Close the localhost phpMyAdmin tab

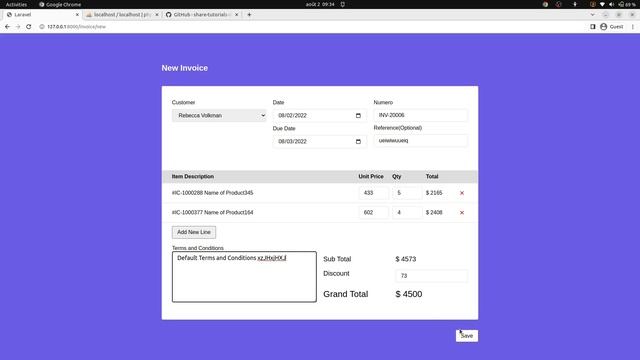click(x=157, y=15)
